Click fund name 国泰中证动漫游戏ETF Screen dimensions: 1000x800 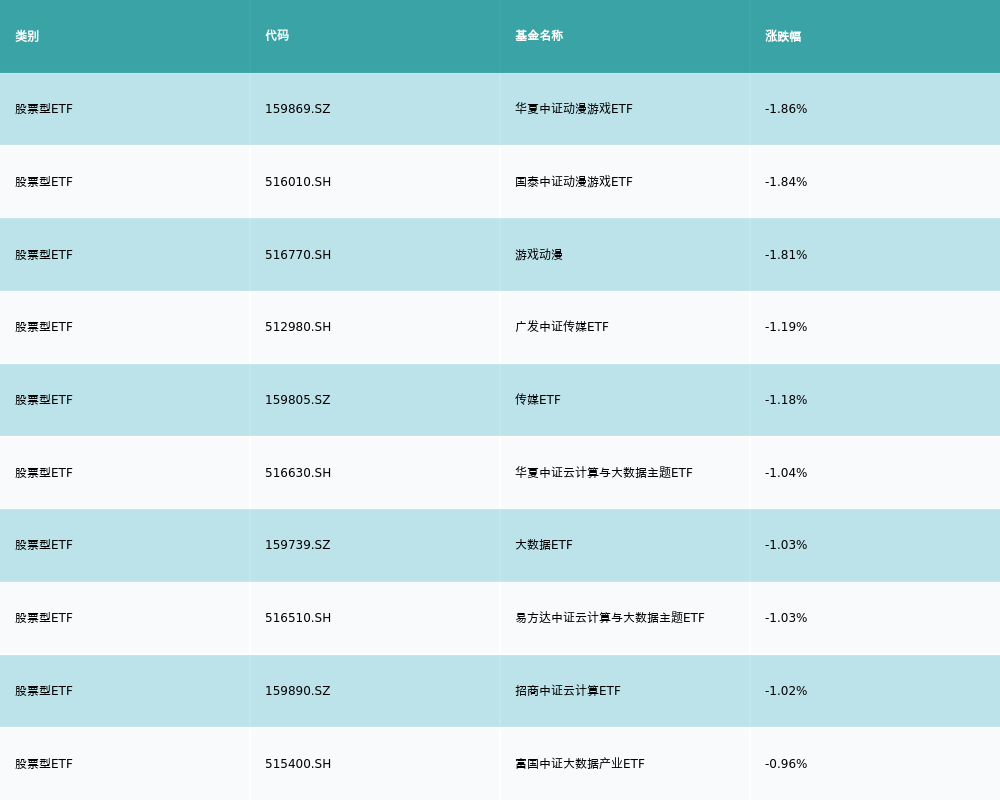(573, 182)
